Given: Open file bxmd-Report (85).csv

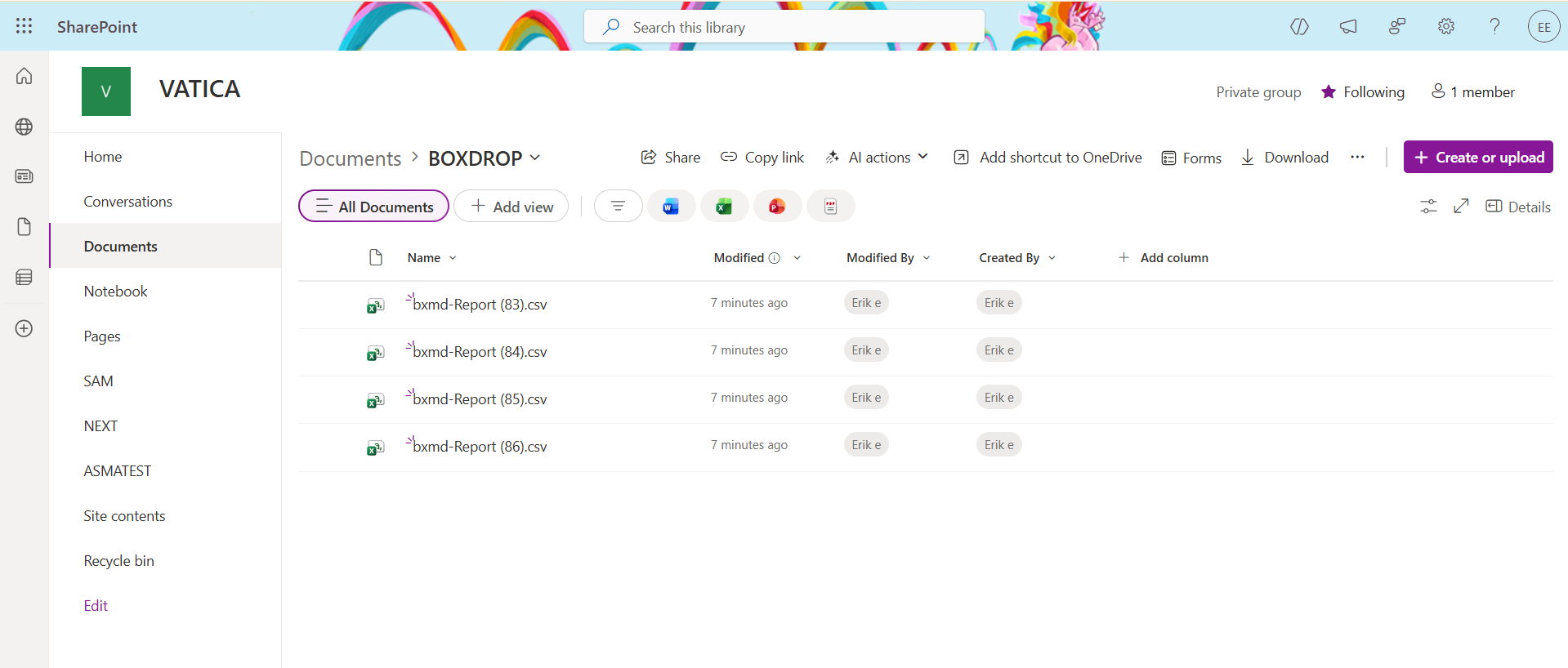Looking at the screenshot, I should coord(480,399).
